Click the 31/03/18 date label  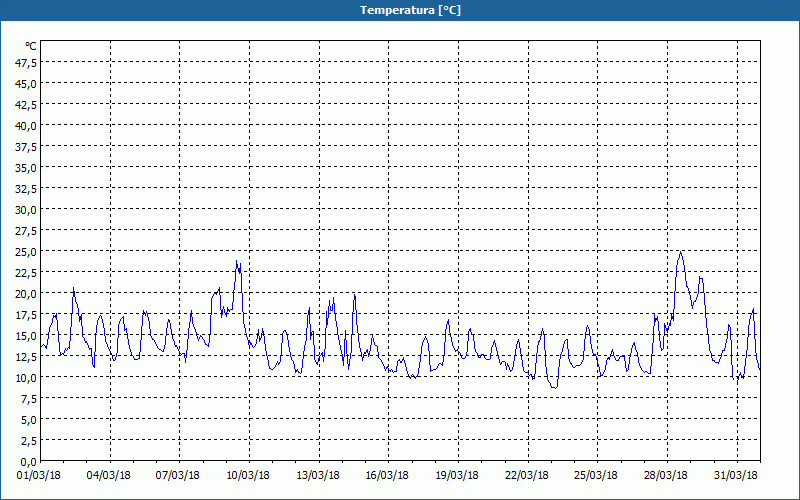click(736, 476)
